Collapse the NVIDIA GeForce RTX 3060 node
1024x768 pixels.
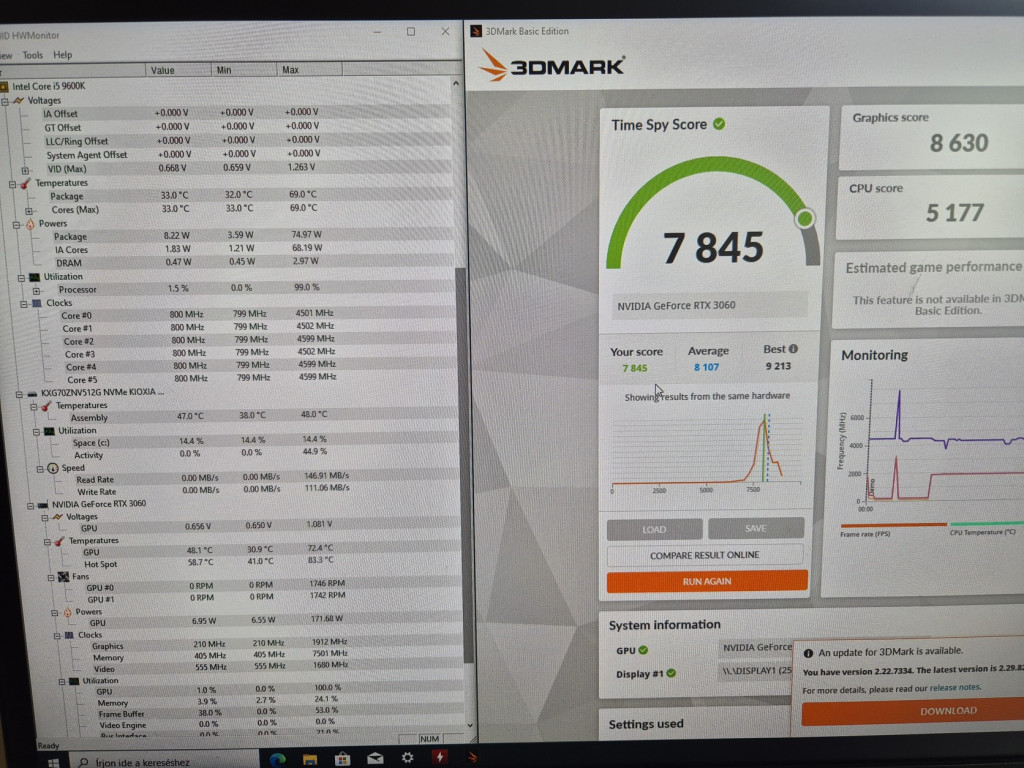(x=30, y=505)
